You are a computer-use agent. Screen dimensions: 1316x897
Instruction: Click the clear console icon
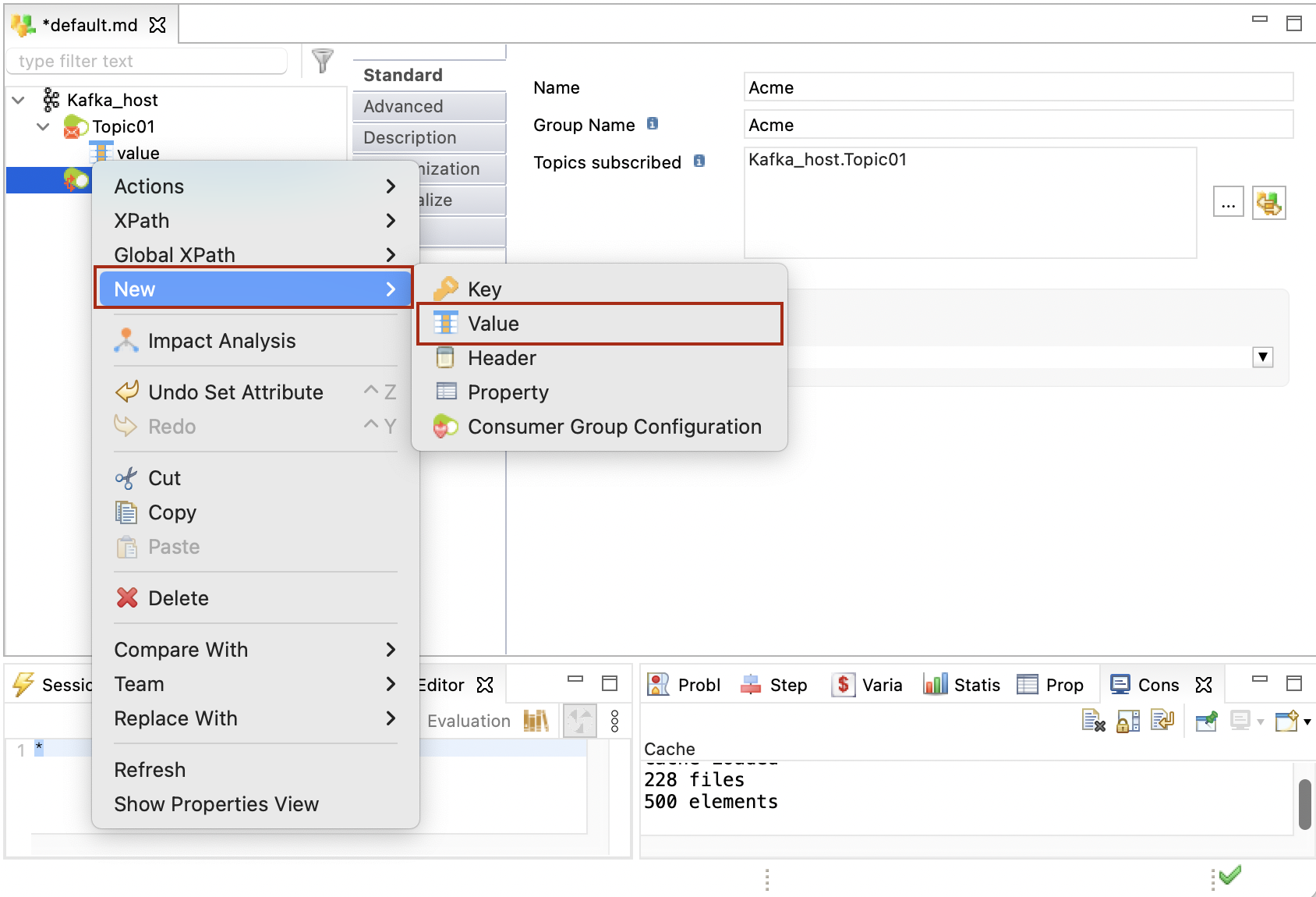point(1093,721)
